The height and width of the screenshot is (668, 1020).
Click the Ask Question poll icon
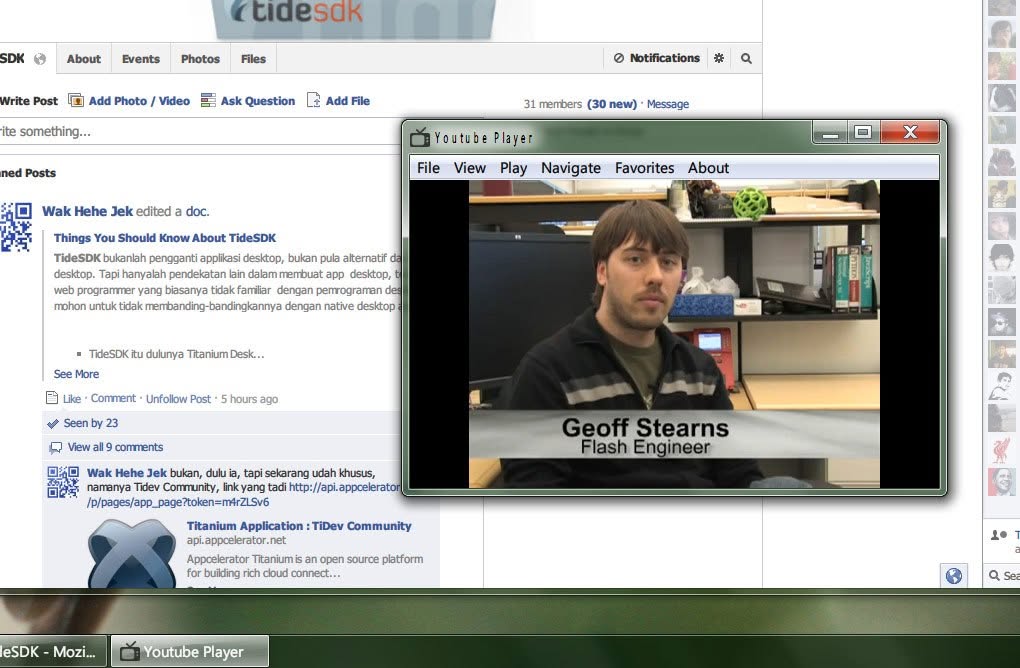tap(208, 100)
